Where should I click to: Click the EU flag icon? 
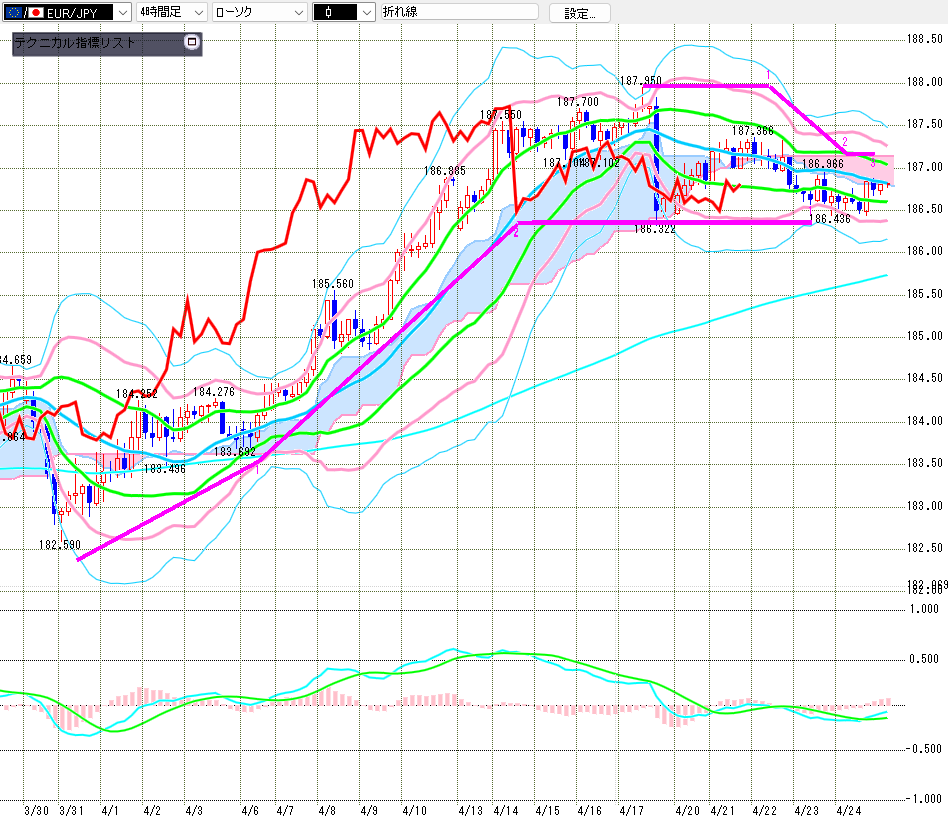coord(15,13)
